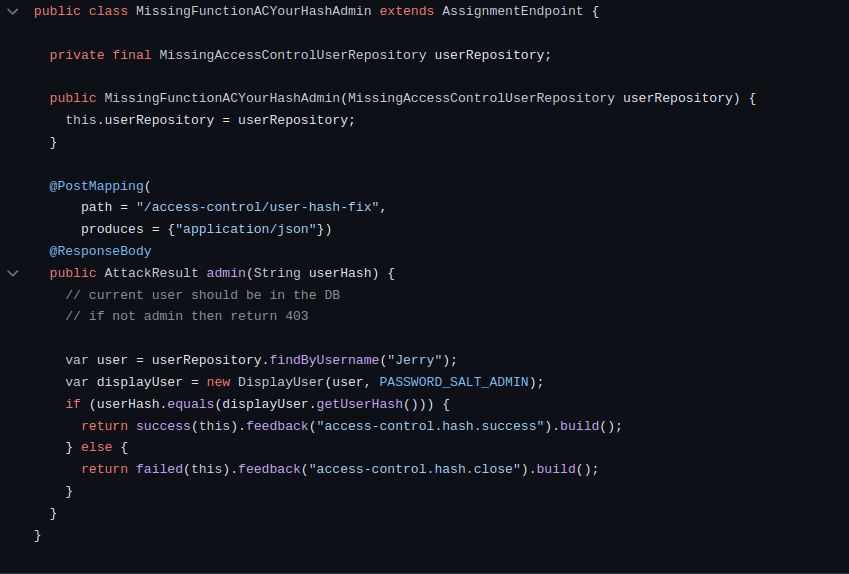Click the getUserHash method call

pos(360,405)
